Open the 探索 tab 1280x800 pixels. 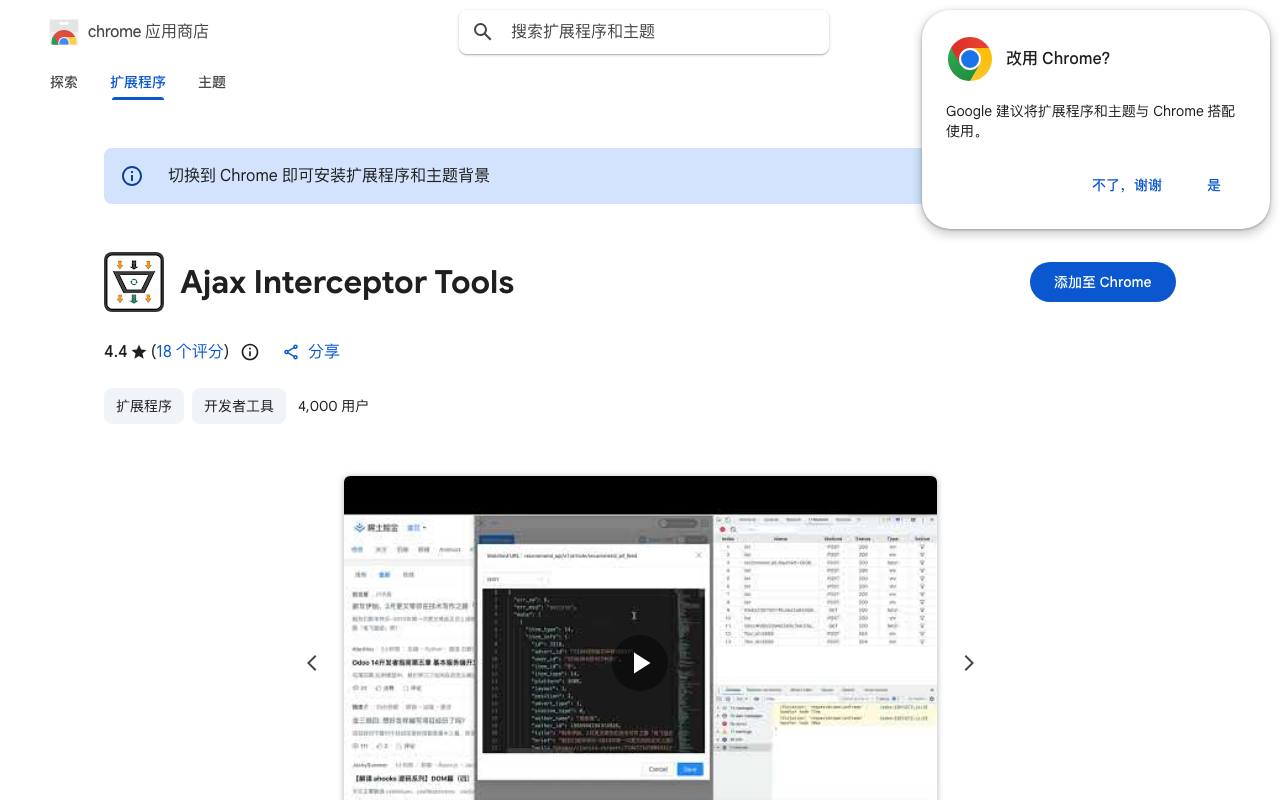[64, 82]
